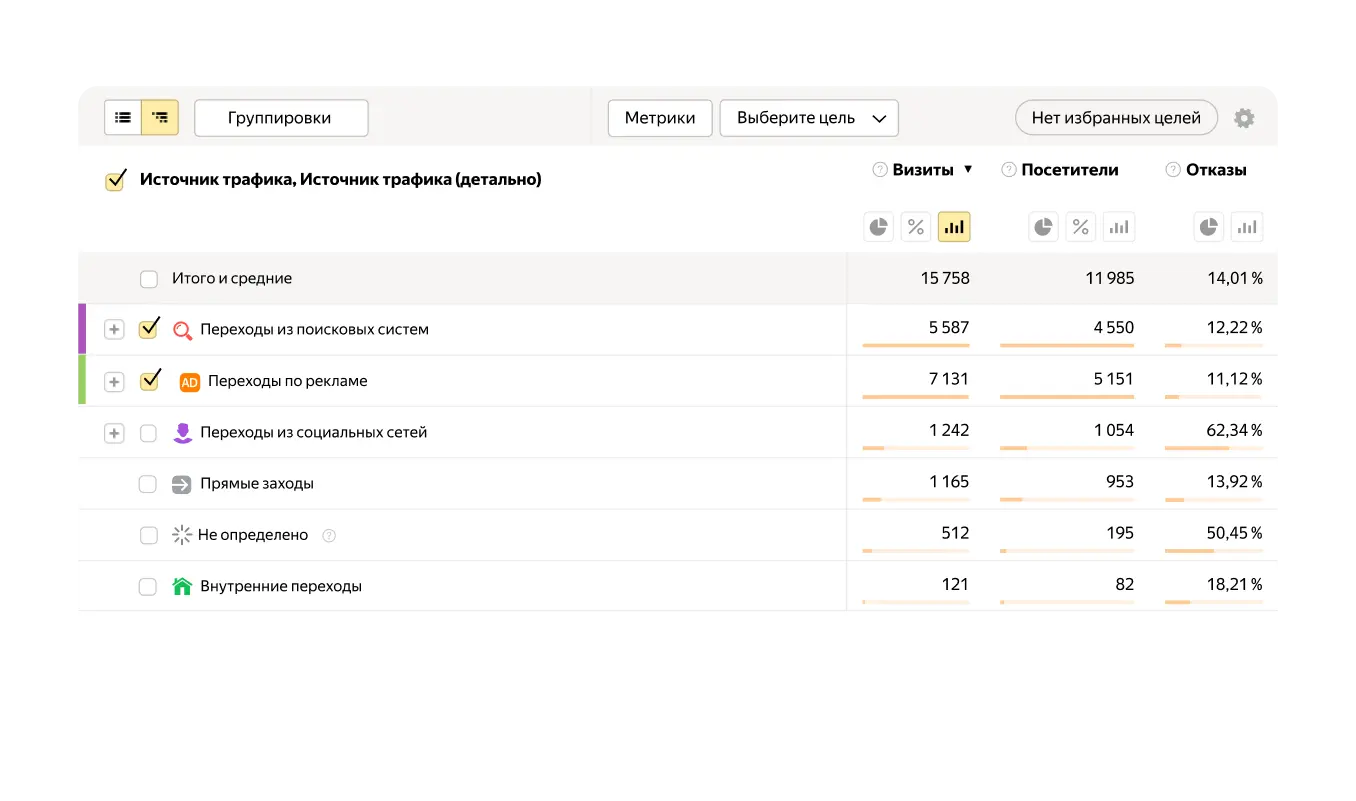Open Нет избранных целей
The image size is (1356, 801).
(x=1115, y=117)
